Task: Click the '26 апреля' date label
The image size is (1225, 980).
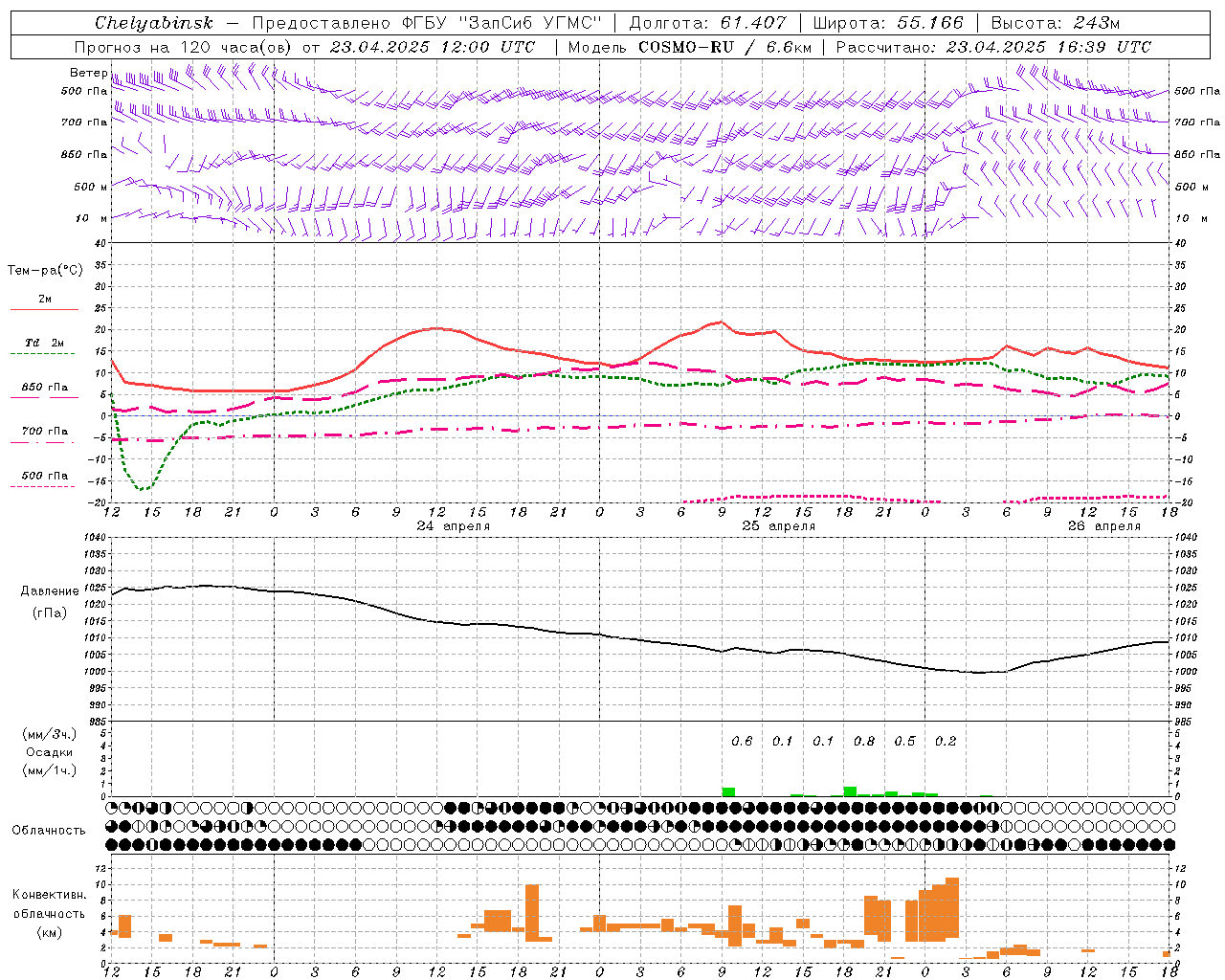Action: coord(1103,526)
